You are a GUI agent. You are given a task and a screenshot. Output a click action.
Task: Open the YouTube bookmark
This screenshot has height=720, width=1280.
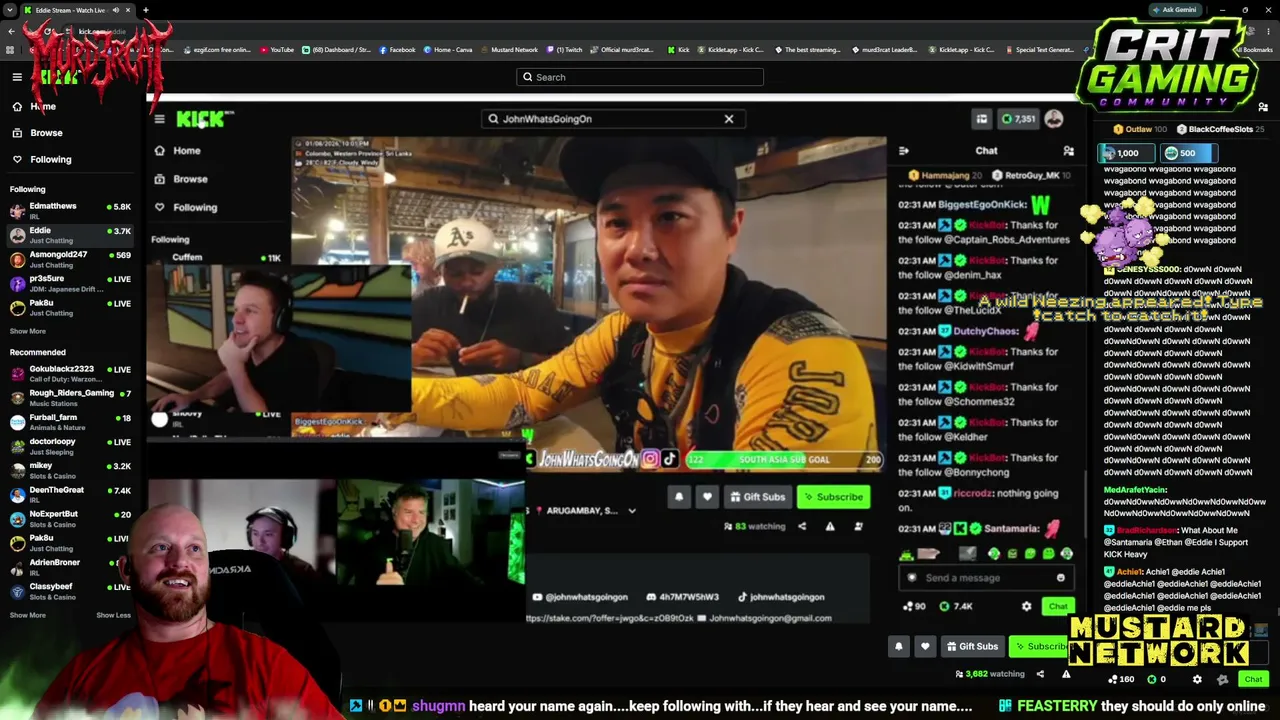point(277,50)
